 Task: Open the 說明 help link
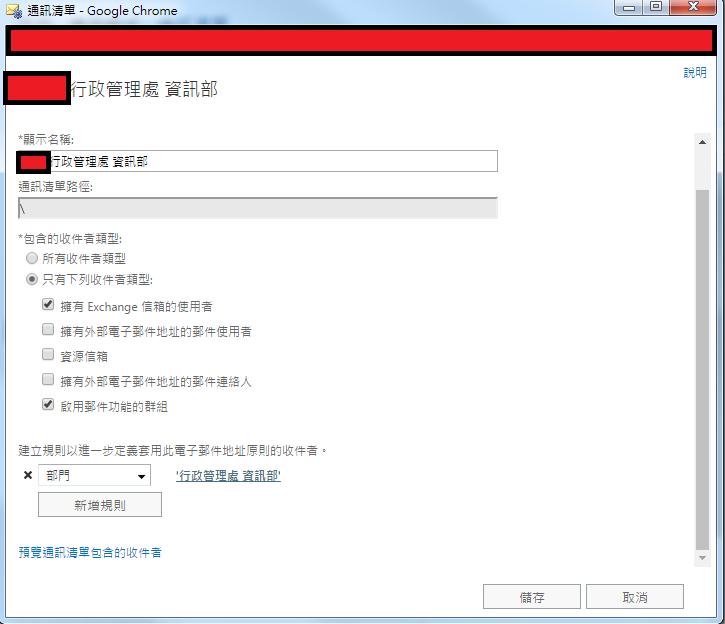click(x=695, y=73)
